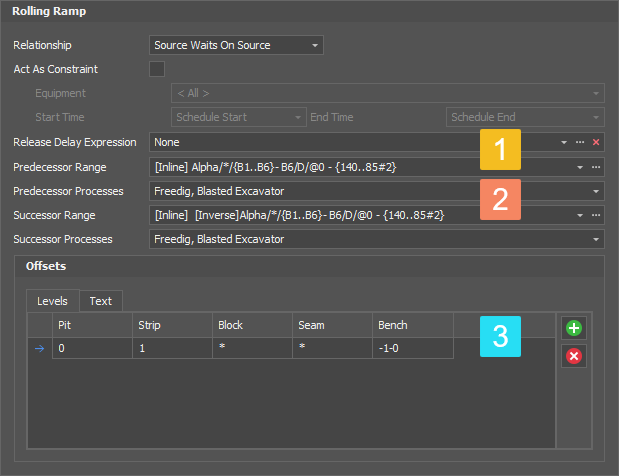Open the Successor Range dropdown arrow
Viewport: 619px width, 476px height.
[x=580, y=215]
